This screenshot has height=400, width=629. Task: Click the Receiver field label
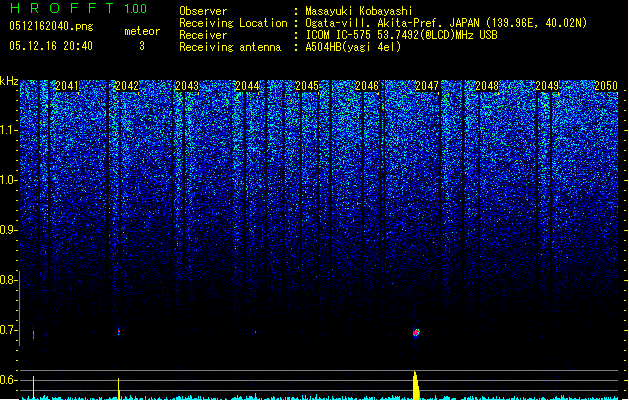(203, 35)
